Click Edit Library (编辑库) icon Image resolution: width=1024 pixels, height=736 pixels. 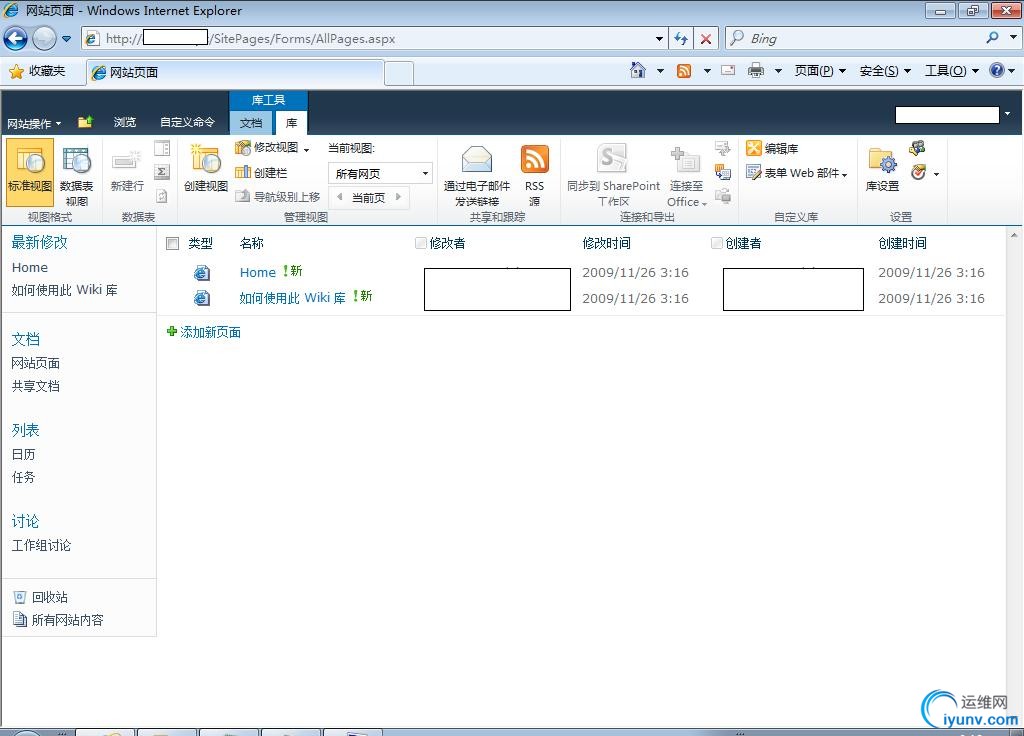point(754,148)
